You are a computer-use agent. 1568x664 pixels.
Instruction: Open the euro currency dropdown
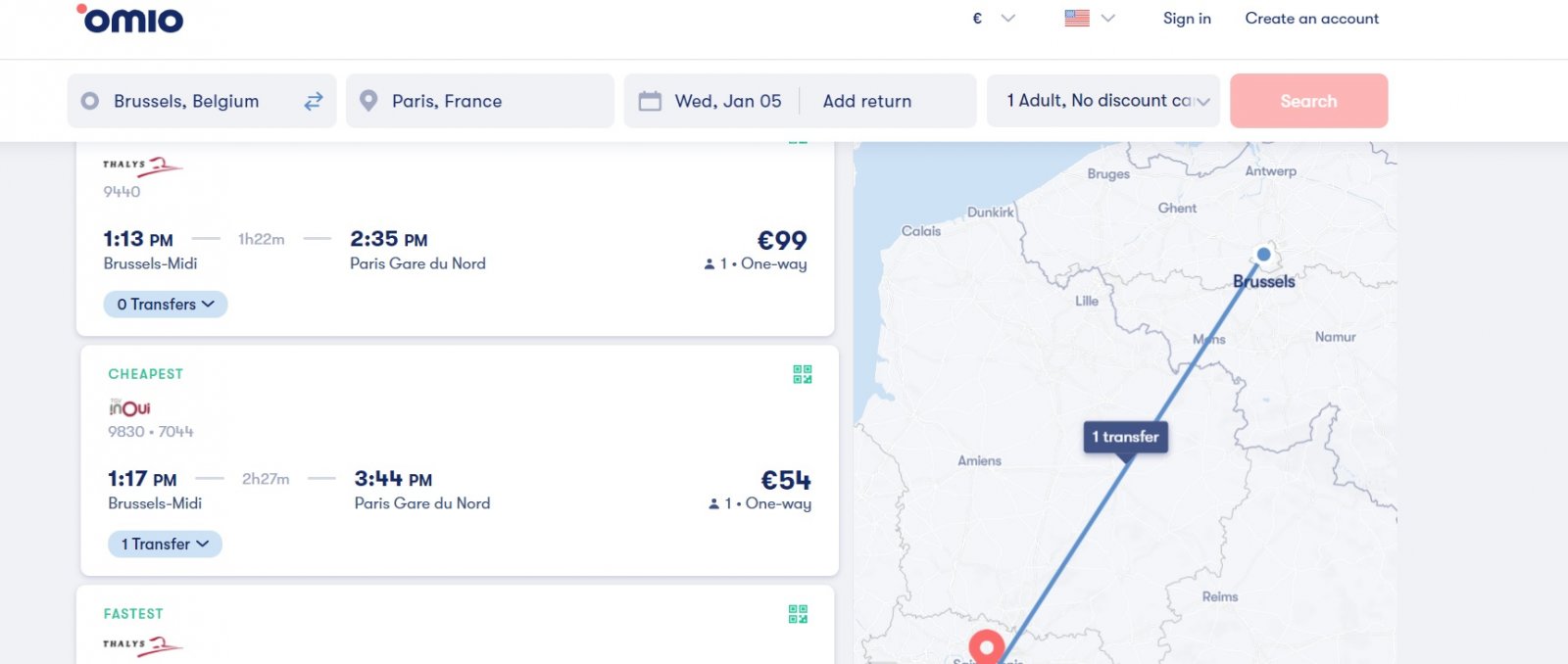pyautogui.click(x=993, y=18)
